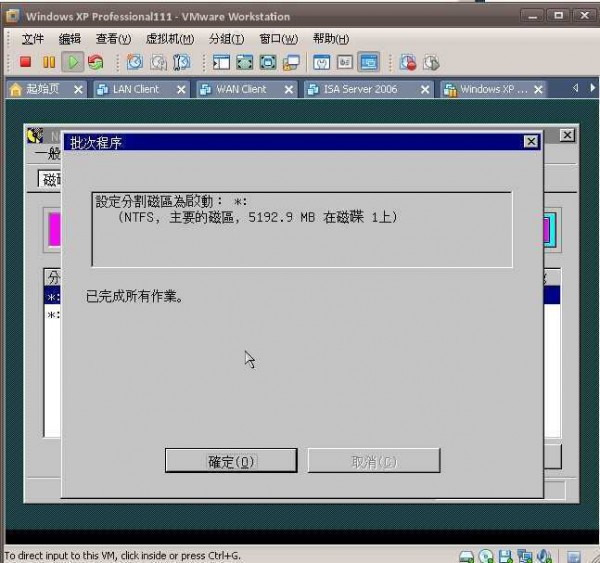The width and height of the screenshot is (600, 563).
Task: Open the 帮助(H) menu
Action: 331,39
